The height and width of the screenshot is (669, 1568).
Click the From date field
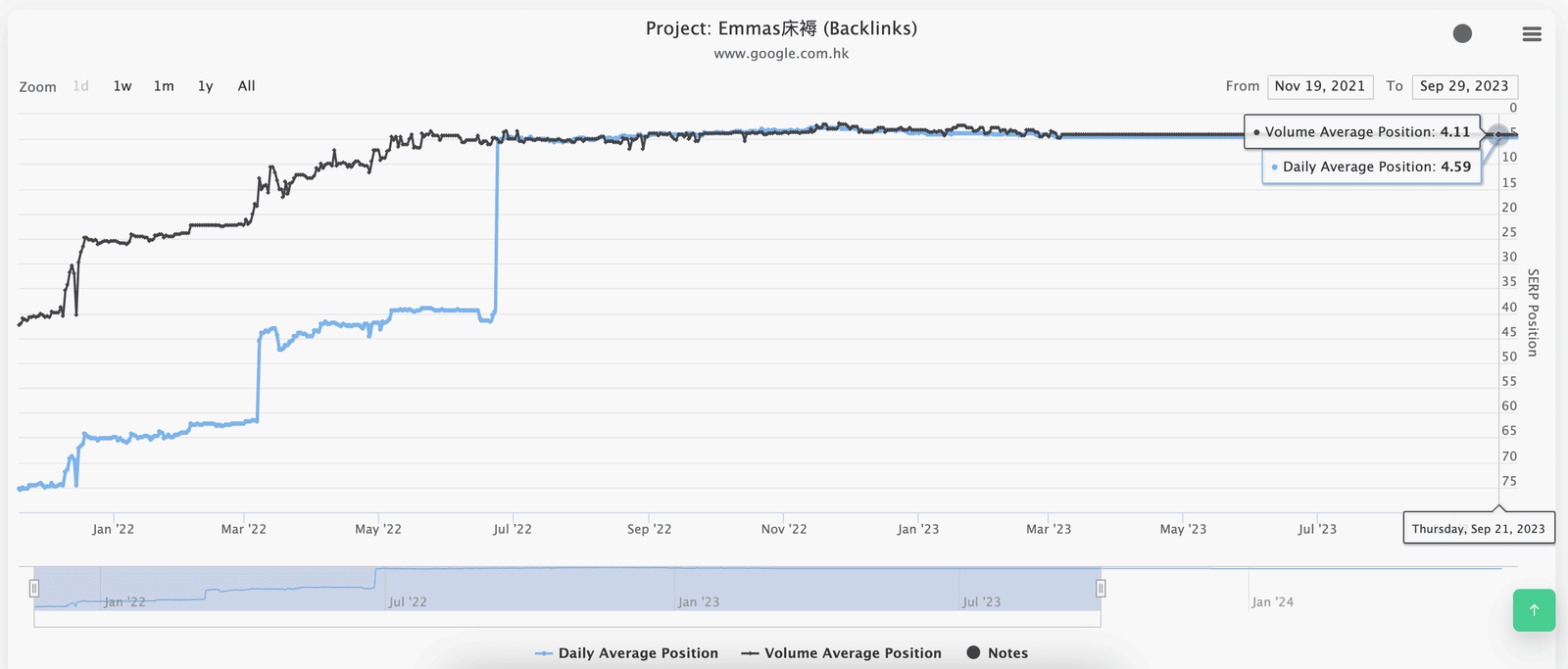tap(1319, 86)
